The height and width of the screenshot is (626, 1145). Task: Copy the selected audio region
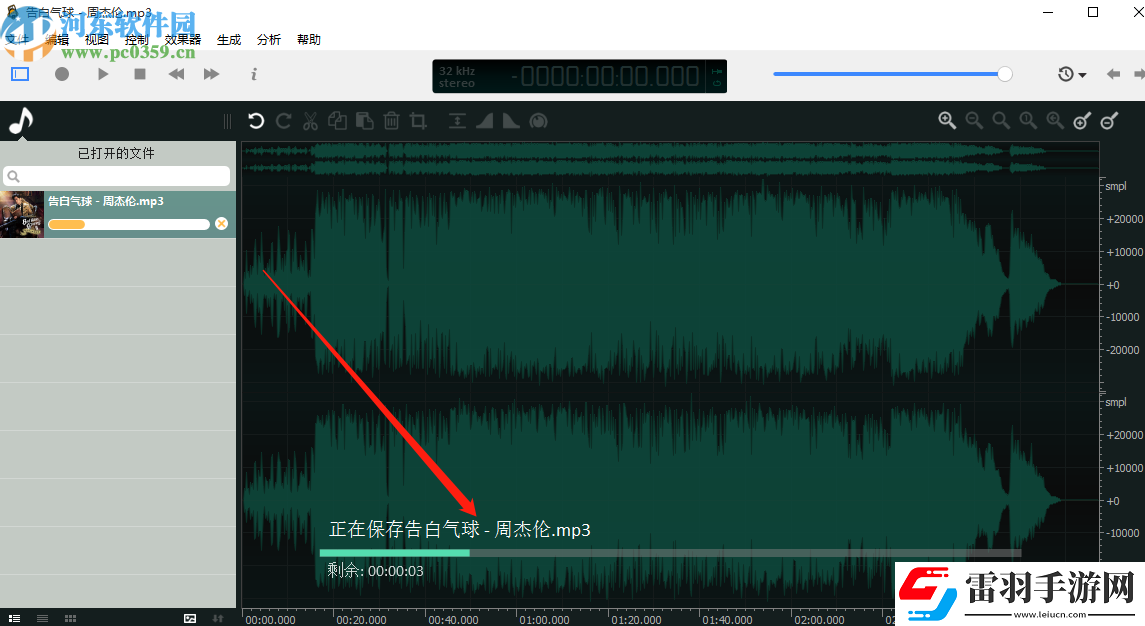click(337, 120)
